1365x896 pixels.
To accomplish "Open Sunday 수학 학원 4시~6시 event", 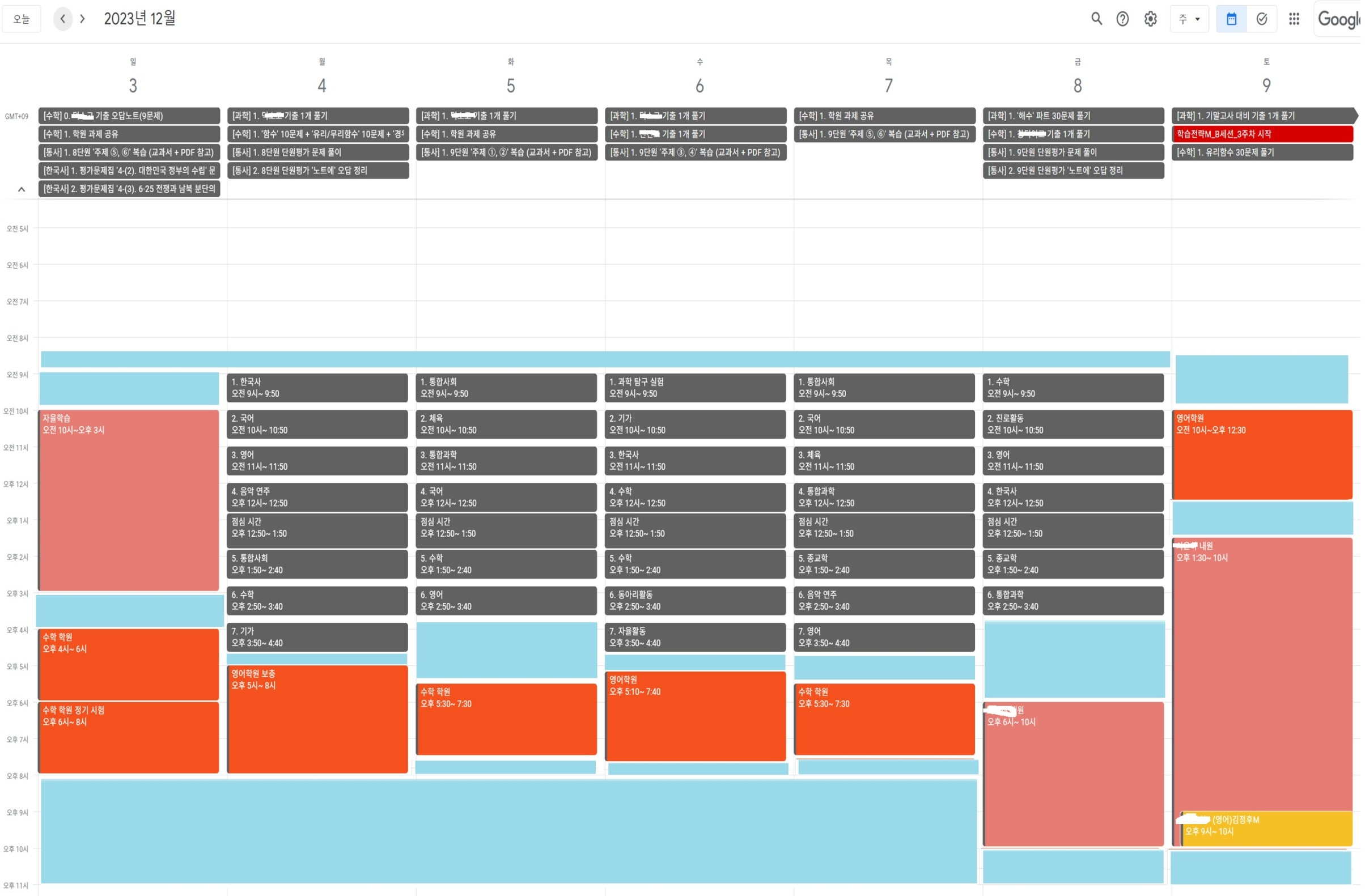I will (129, 665).
